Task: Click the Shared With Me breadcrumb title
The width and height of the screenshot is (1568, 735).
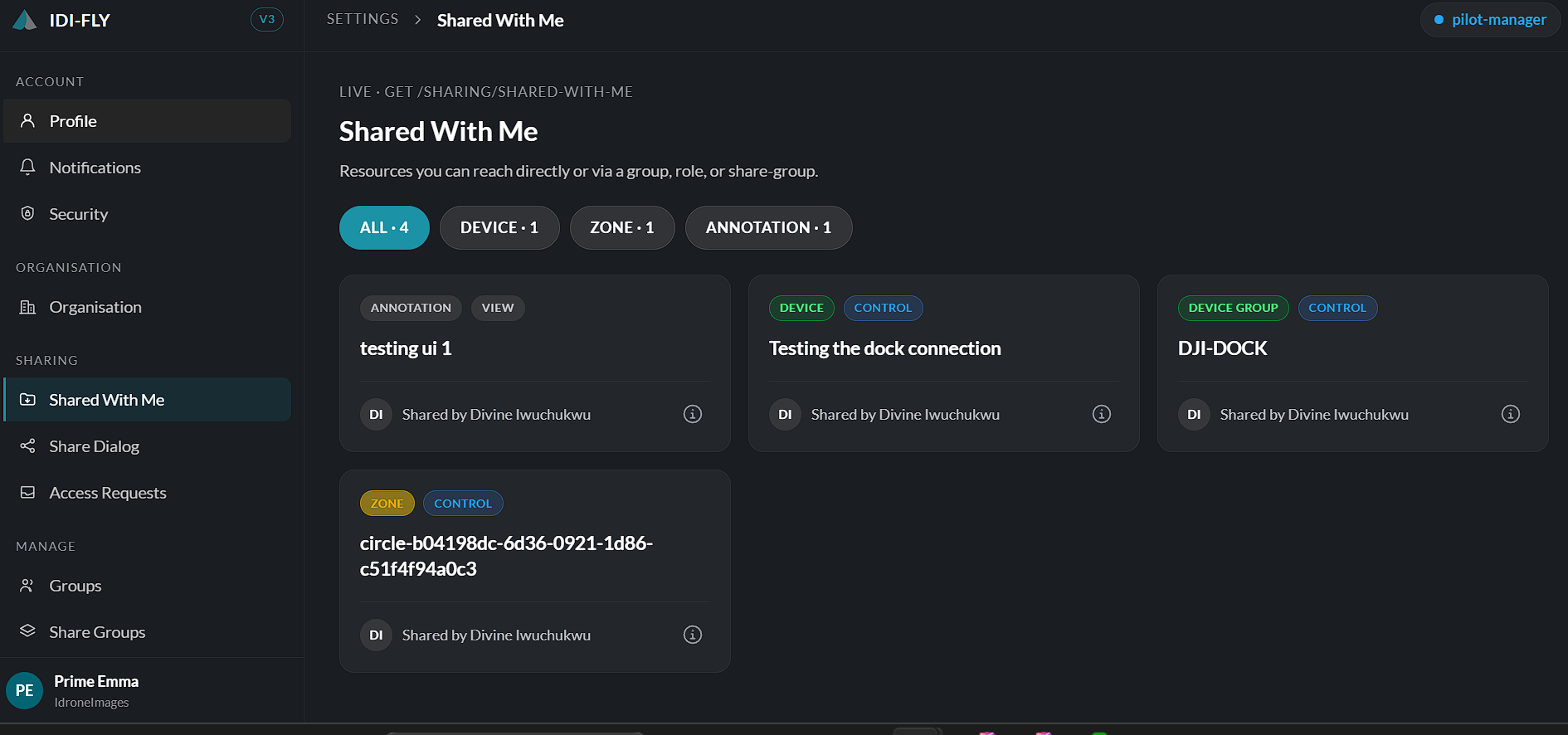Action: pyautogui.click(x=500, y=20)
